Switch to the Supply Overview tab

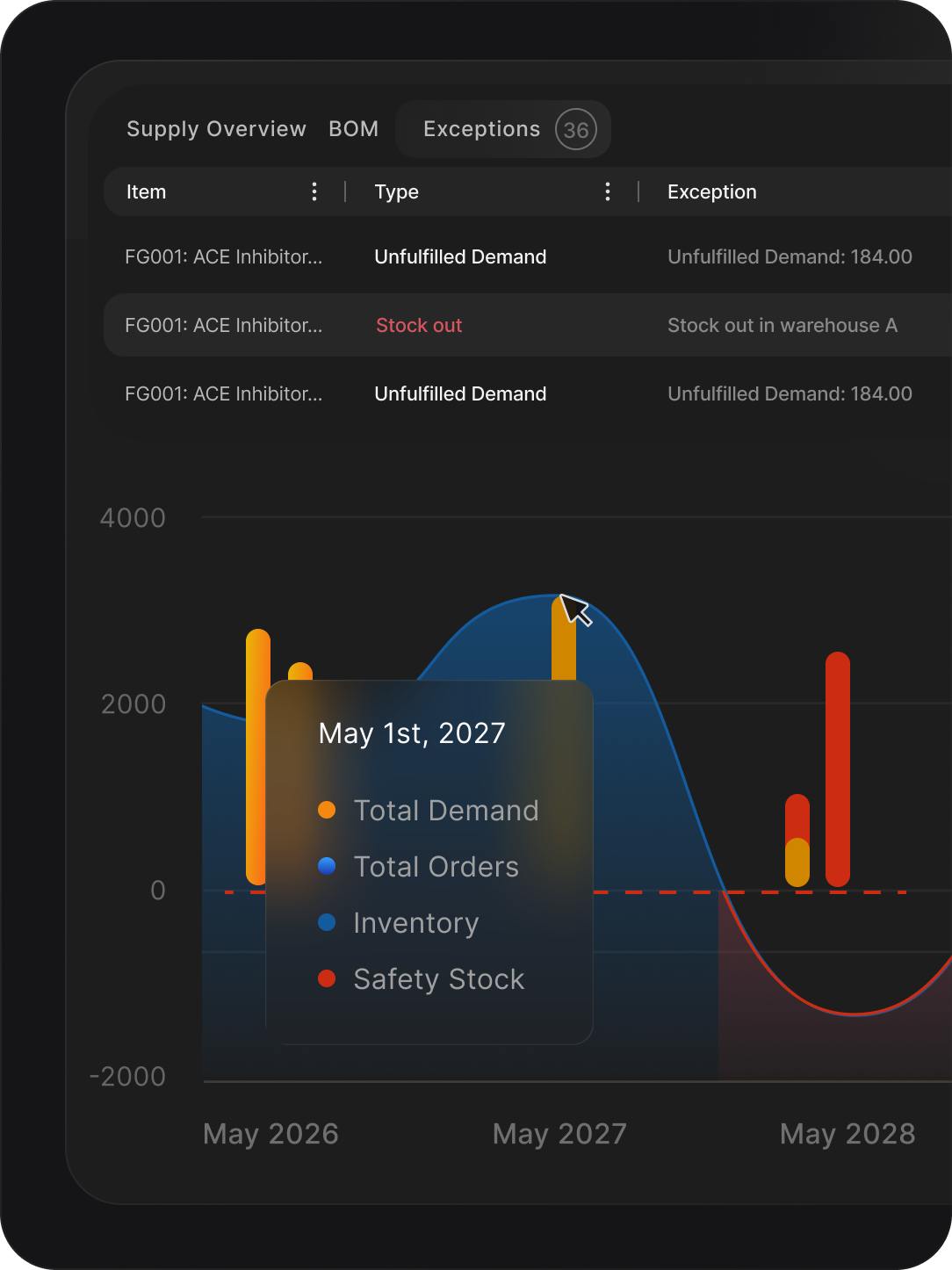coord(216,129)
